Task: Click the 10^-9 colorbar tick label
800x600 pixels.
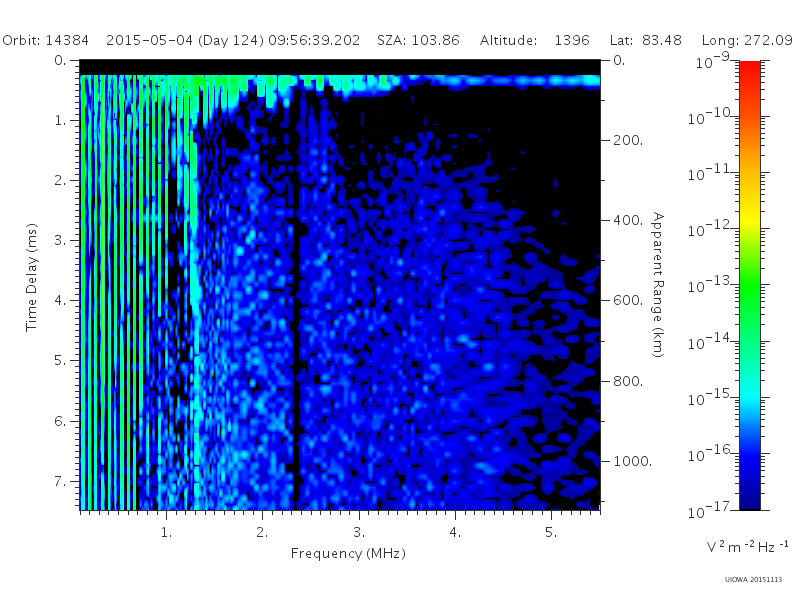Action: (713, 61)
